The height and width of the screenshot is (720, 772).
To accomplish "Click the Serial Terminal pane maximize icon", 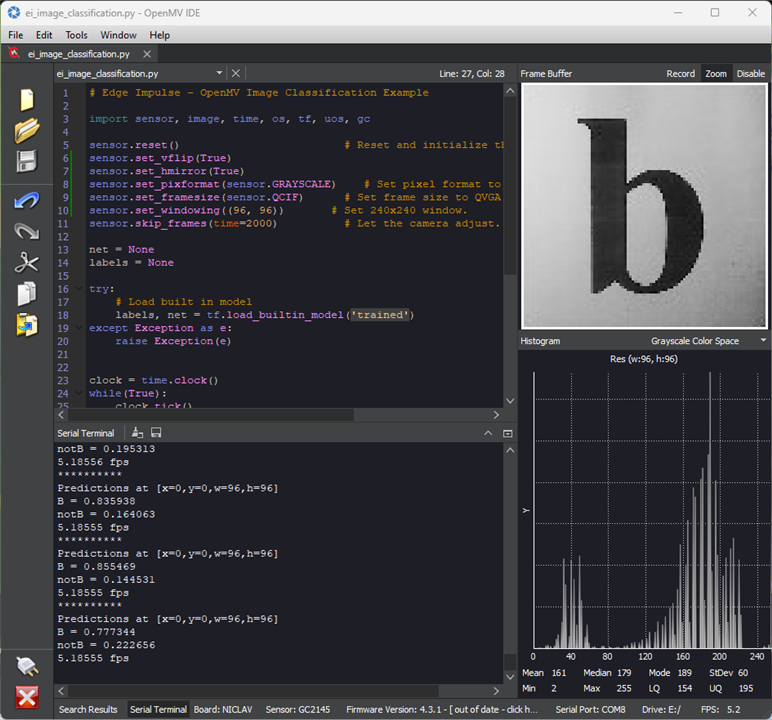I will click(508, 433).
